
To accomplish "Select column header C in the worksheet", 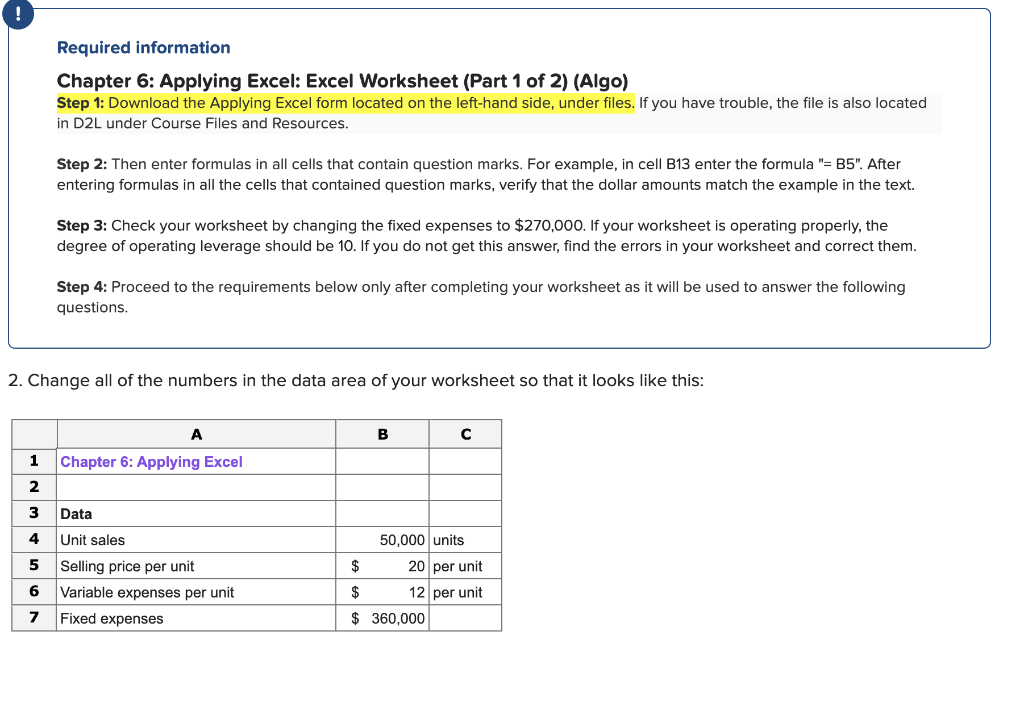I will pyautogui.click(x=465, y=433).
